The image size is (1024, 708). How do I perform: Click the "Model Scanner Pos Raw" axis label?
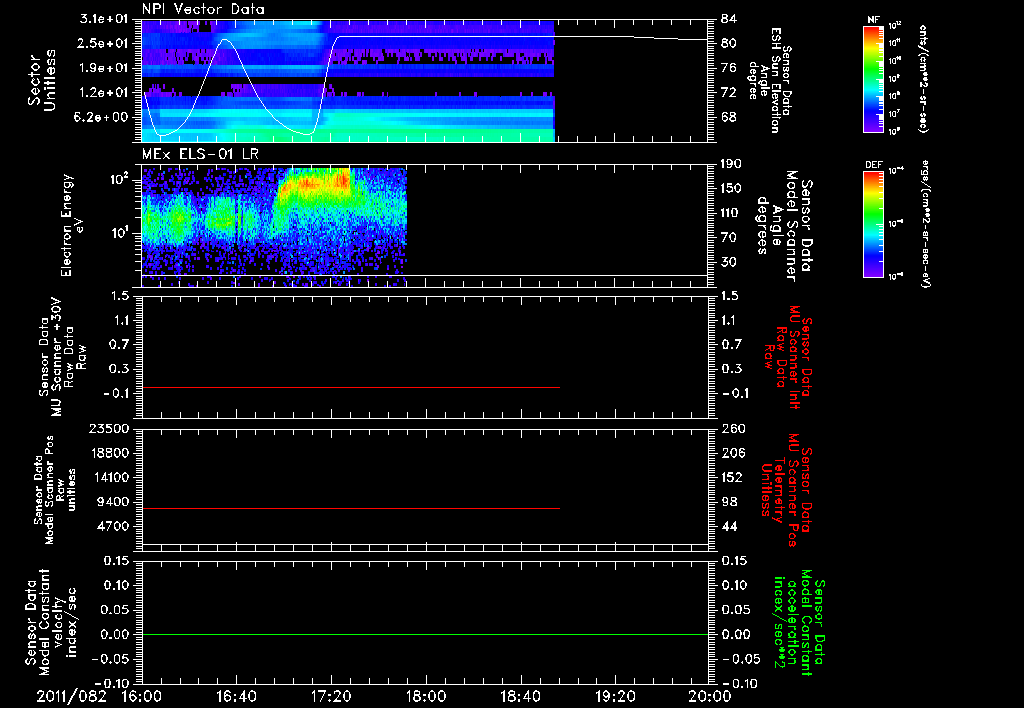coord(56,490)
